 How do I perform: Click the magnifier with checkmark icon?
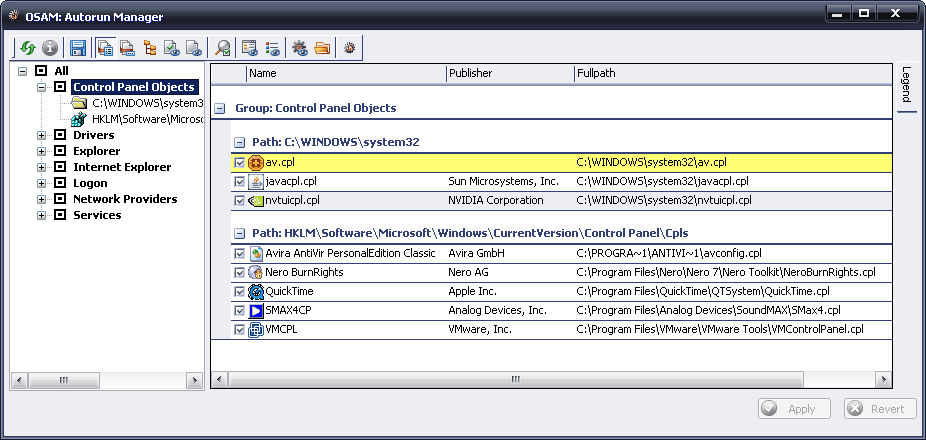click(223, 47)
